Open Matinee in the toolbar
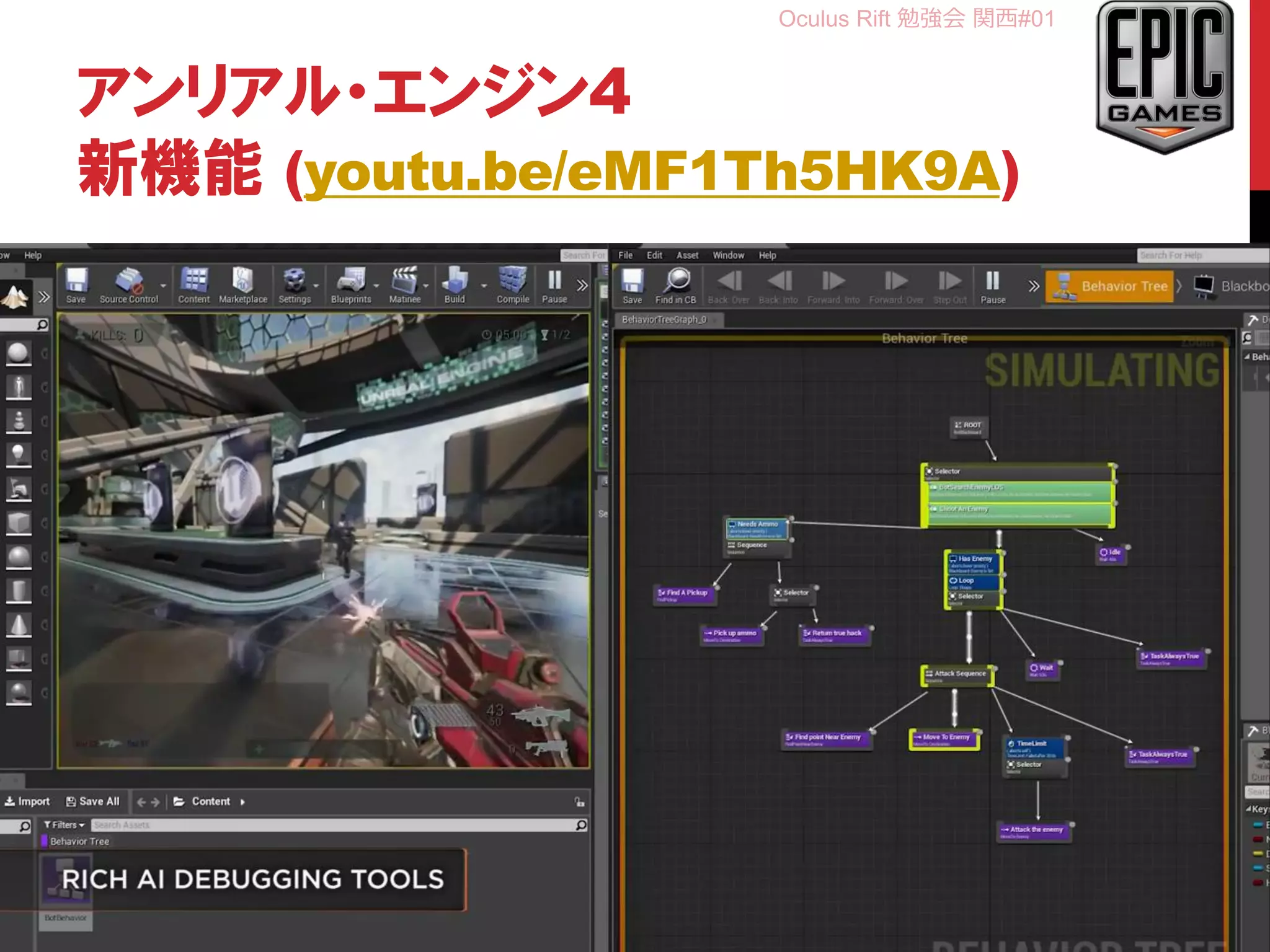The image size is (1270, 952). (405, 286)
